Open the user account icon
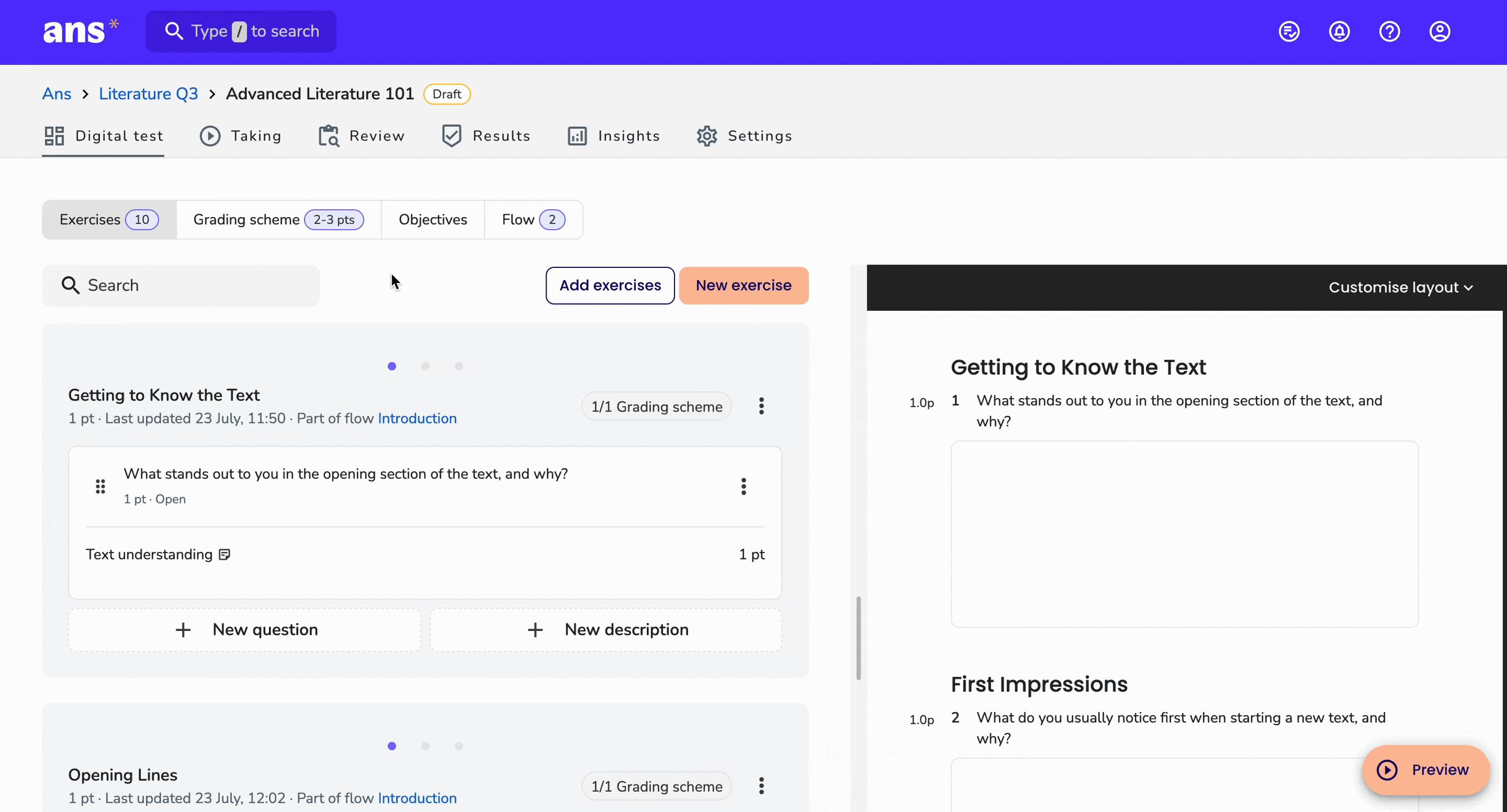Screen dimensions: 1507x812 (1440, 31)
